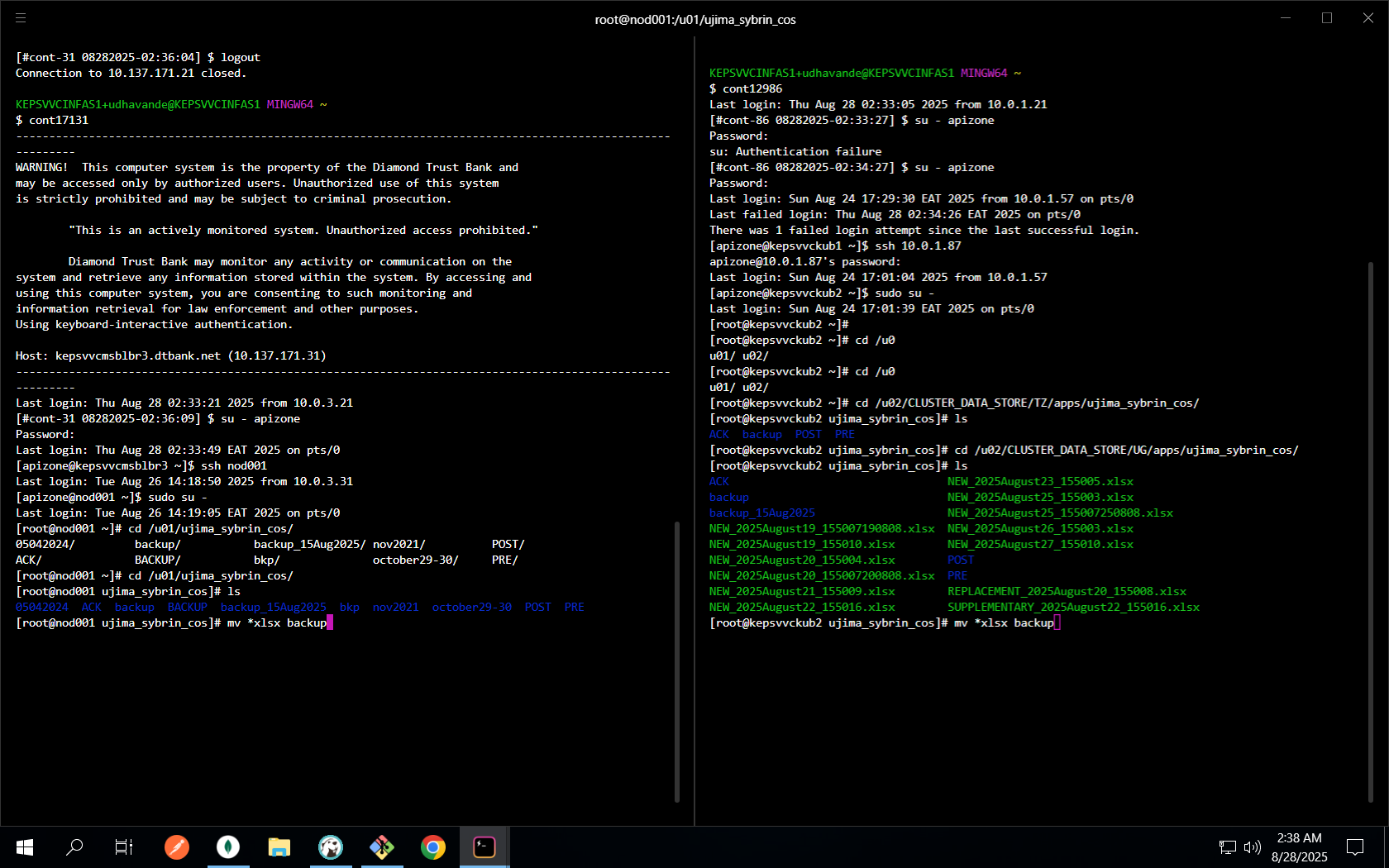
Task: Launch MongoDB Compass from the taskbar
Action: pos(228,847)
